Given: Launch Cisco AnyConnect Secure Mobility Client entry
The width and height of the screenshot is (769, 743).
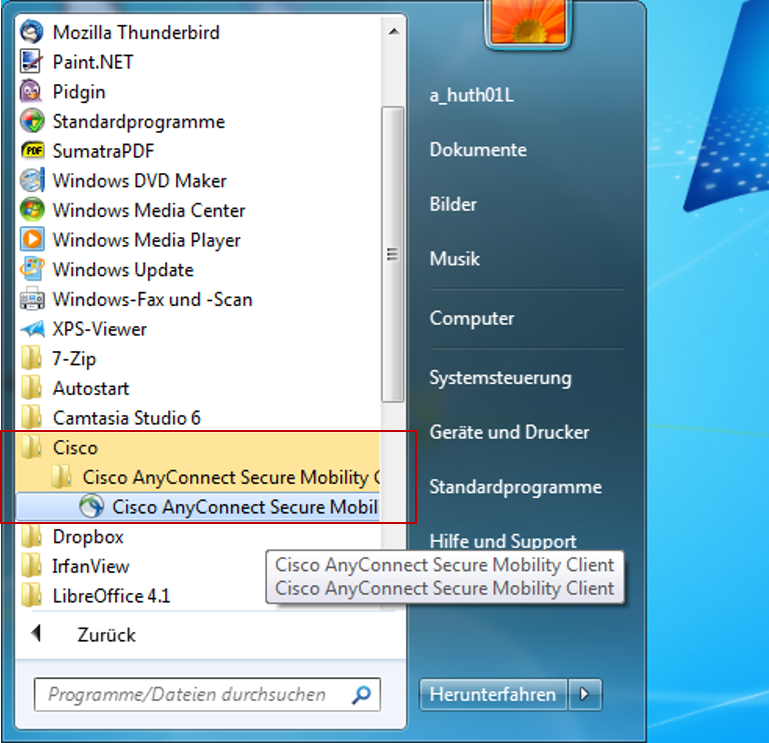Looking at the screenshot, I should point(197,507).
